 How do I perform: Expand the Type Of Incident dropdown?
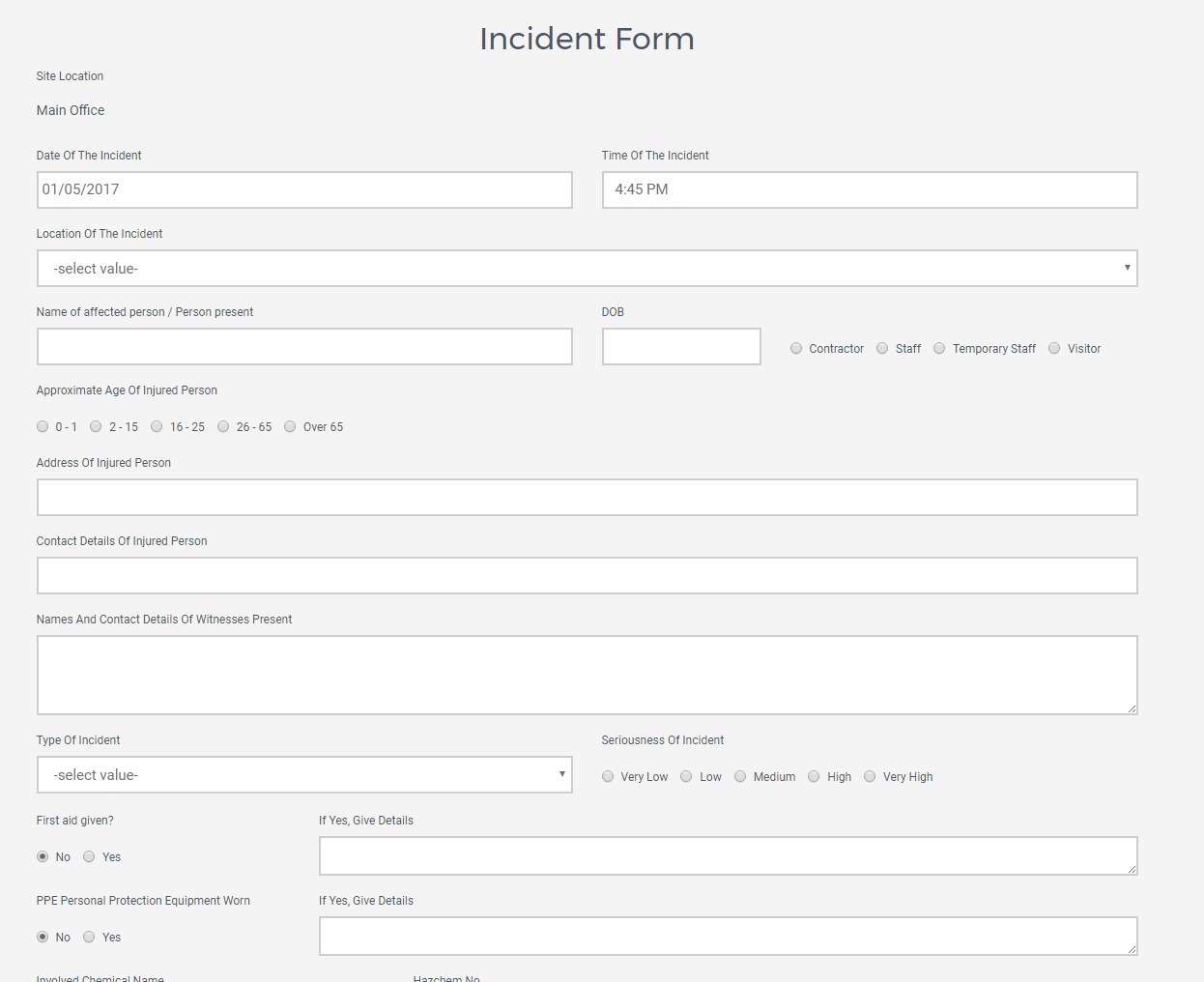point(304,775)
